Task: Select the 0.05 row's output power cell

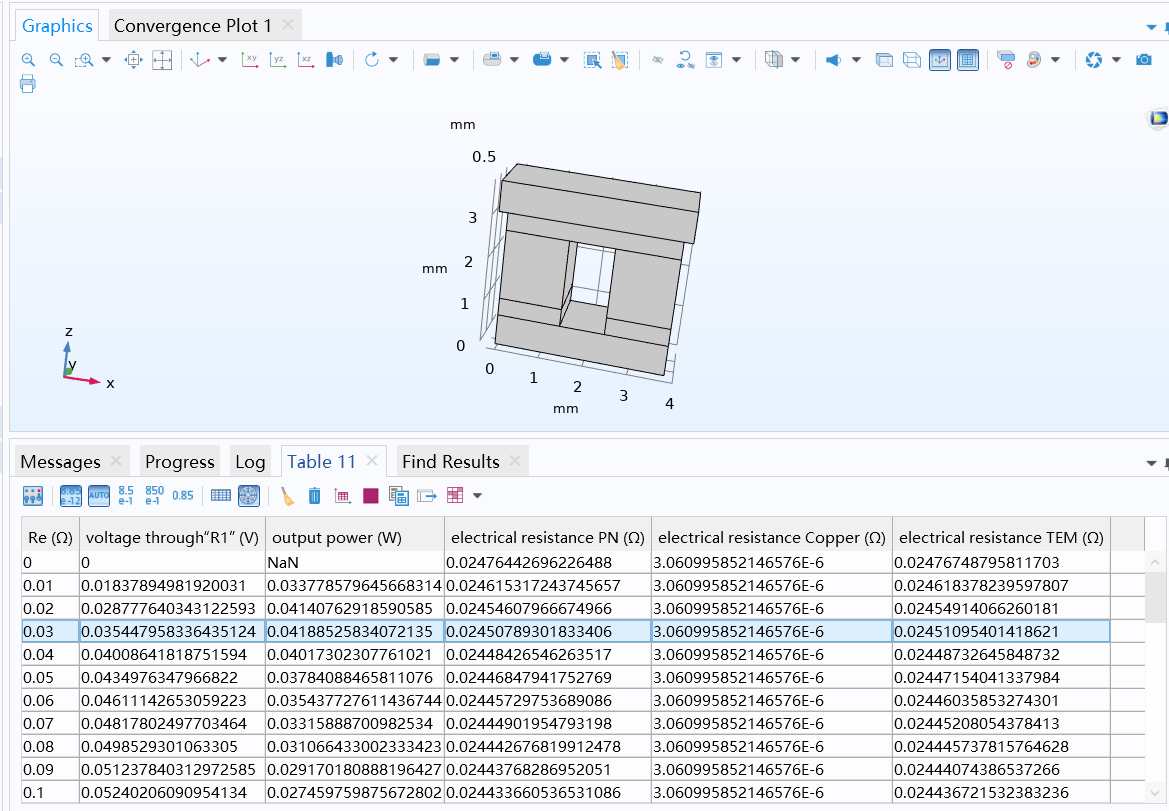Action: click(354, 677)
